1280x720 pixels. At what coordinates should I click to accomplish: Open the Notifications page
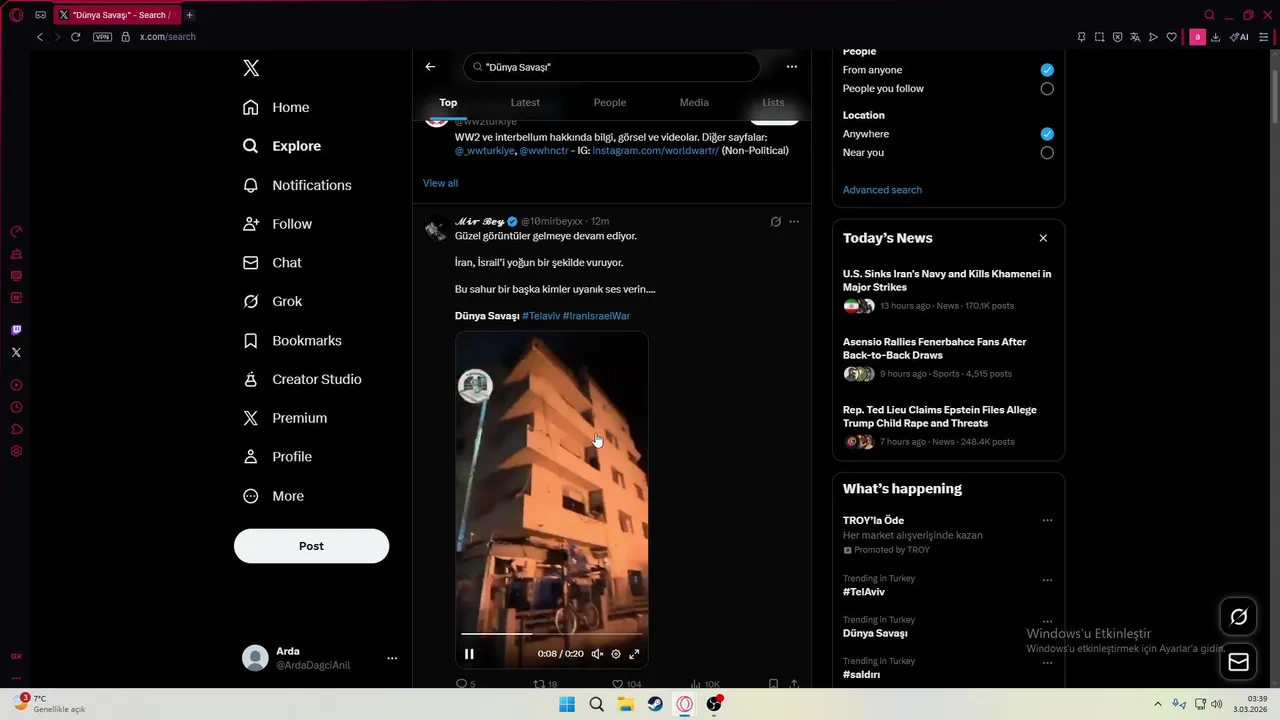click(297, 185)
